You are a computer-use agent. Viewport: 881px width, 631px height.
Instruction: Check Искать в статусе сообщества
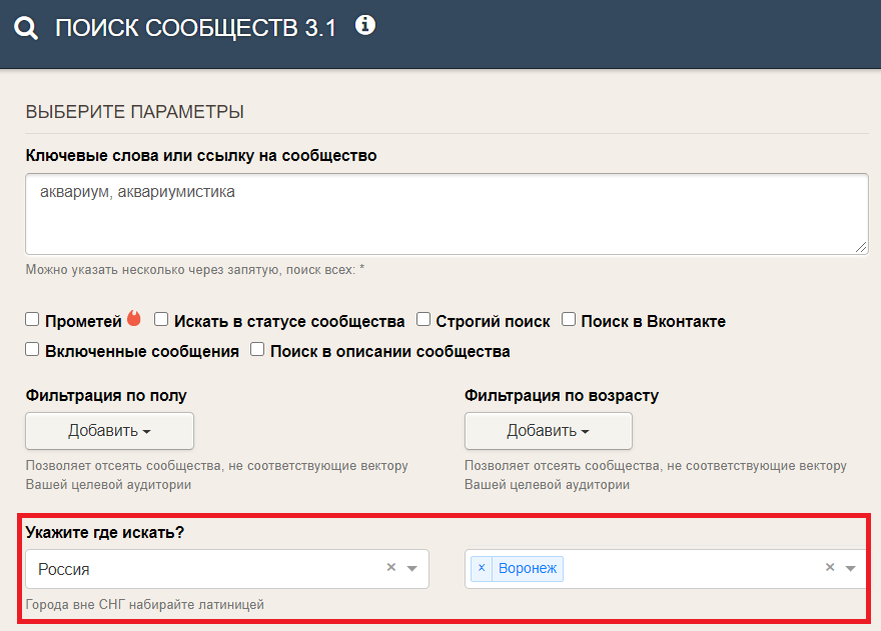(161, 318)
